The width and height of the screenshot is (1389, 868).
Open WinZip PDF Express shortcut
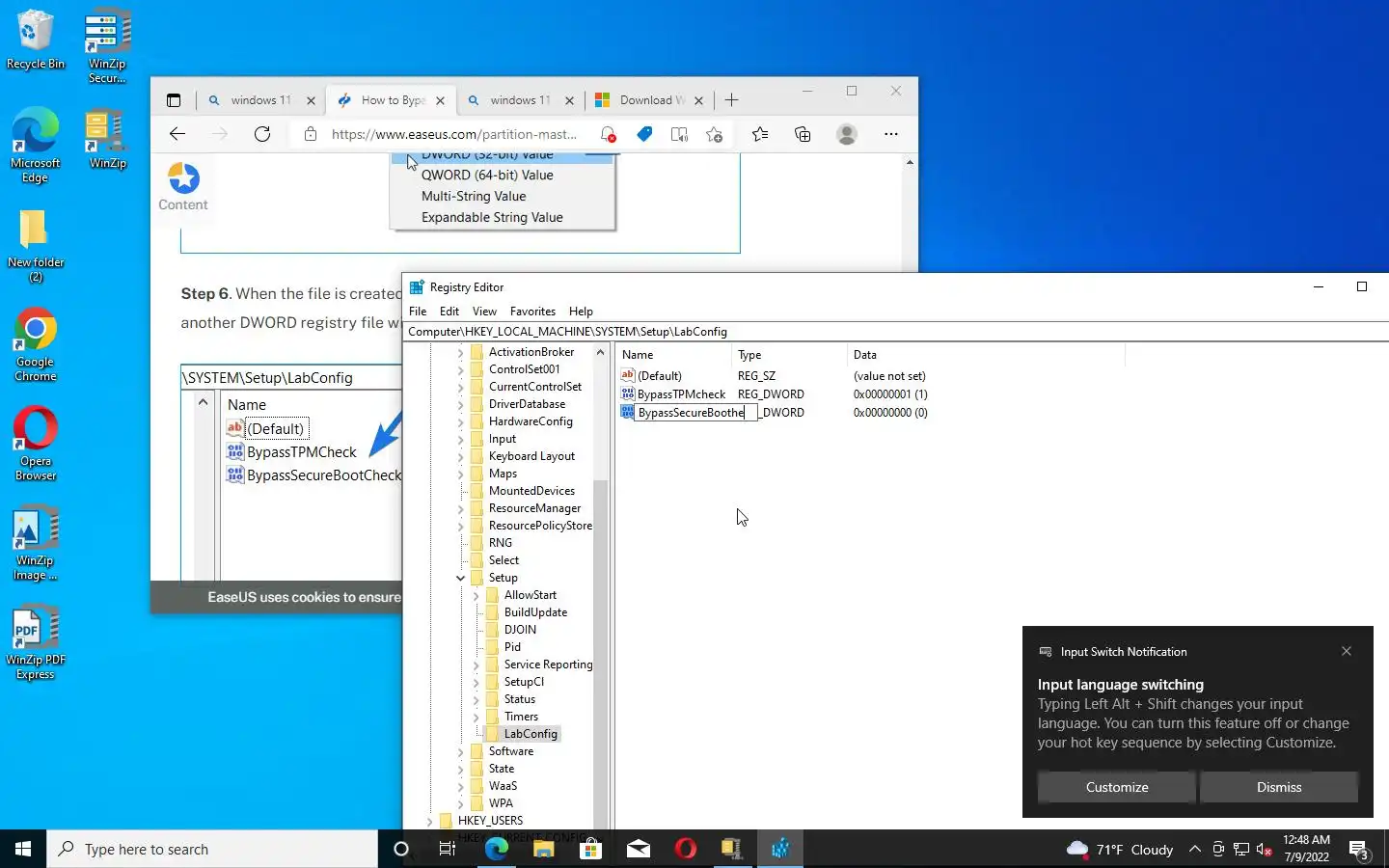pos(35,642)
